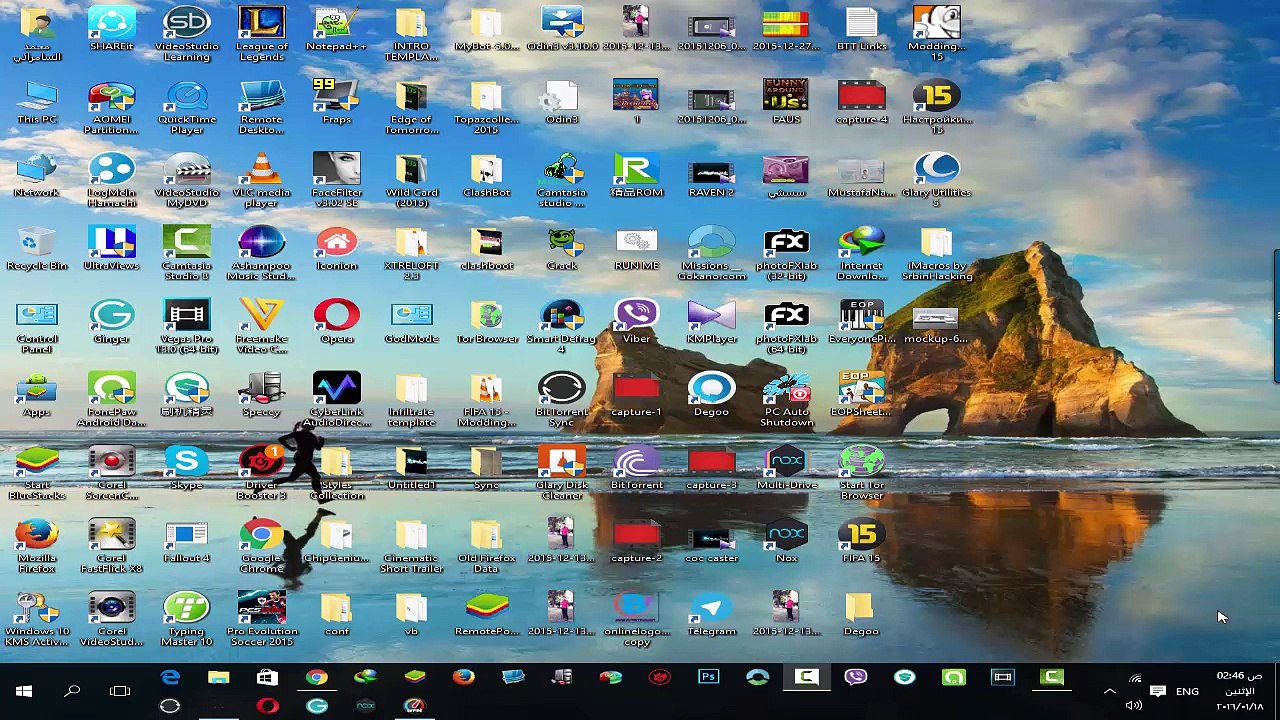Viewport: 1280px width, 720px height.
Task: Select Google Chrome on the desktop
Action: point(261,546)
